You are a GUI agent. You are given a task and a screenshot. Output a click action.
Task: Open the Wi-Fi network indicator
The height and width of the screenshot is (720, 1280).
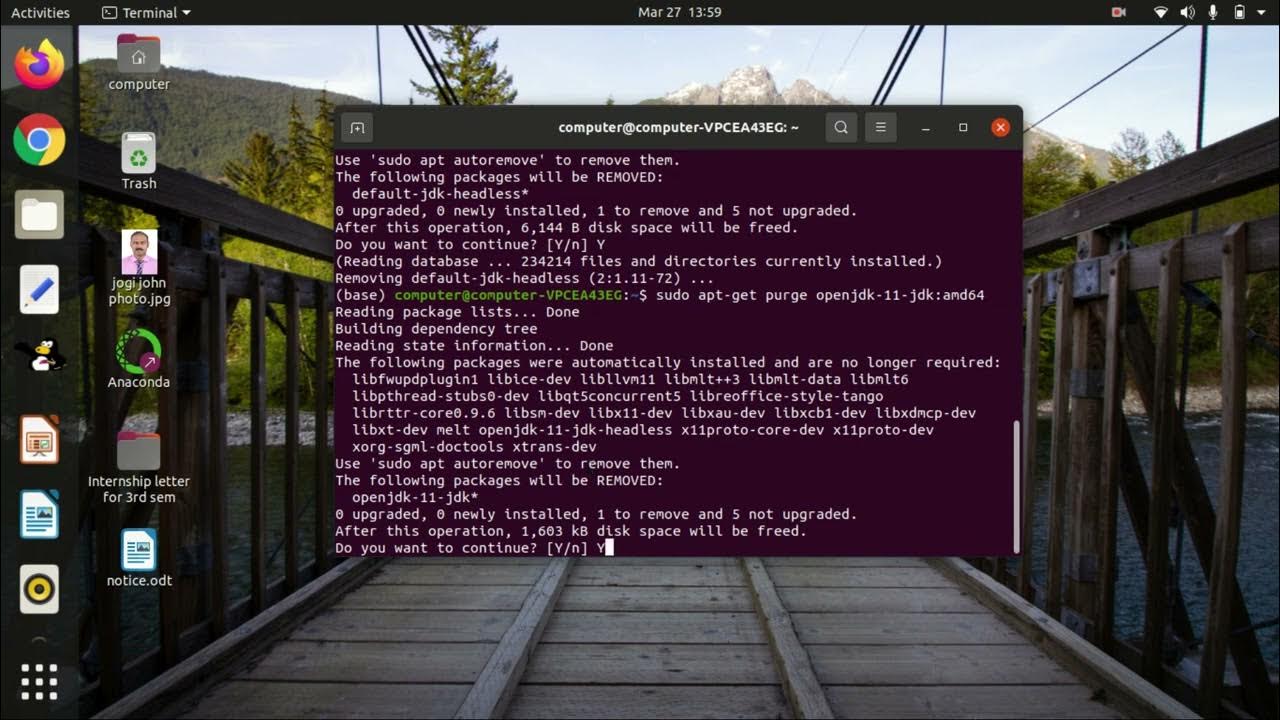tap(1161, 13)
